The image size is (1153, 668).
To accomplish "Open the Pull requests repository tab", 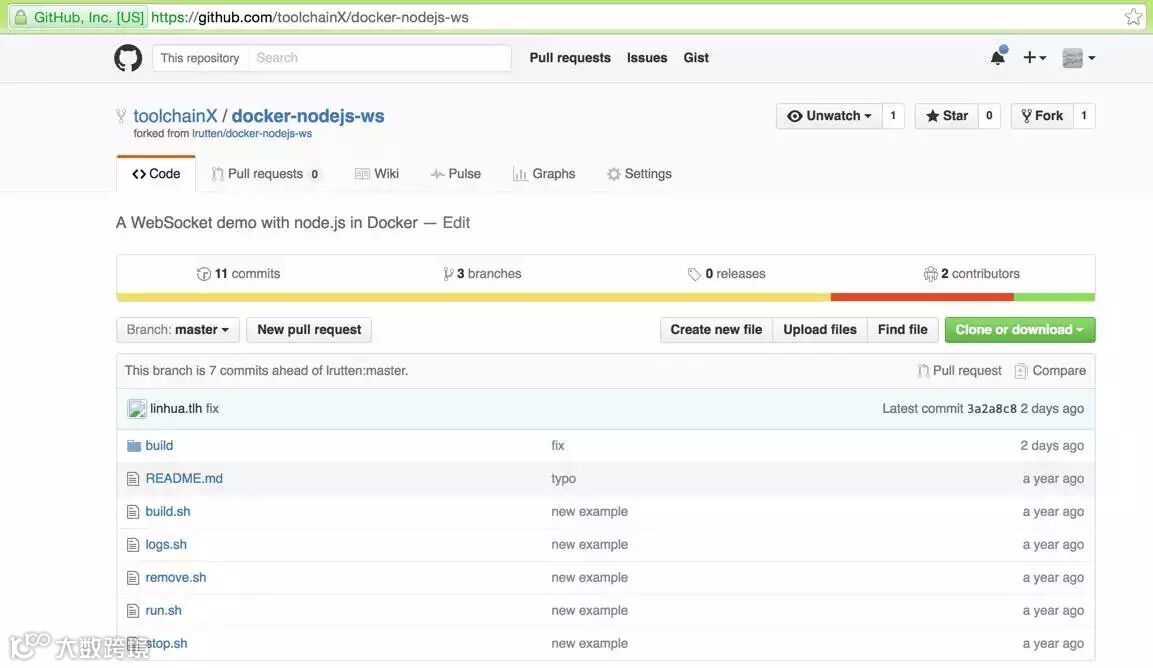I will tap(265, 174).
